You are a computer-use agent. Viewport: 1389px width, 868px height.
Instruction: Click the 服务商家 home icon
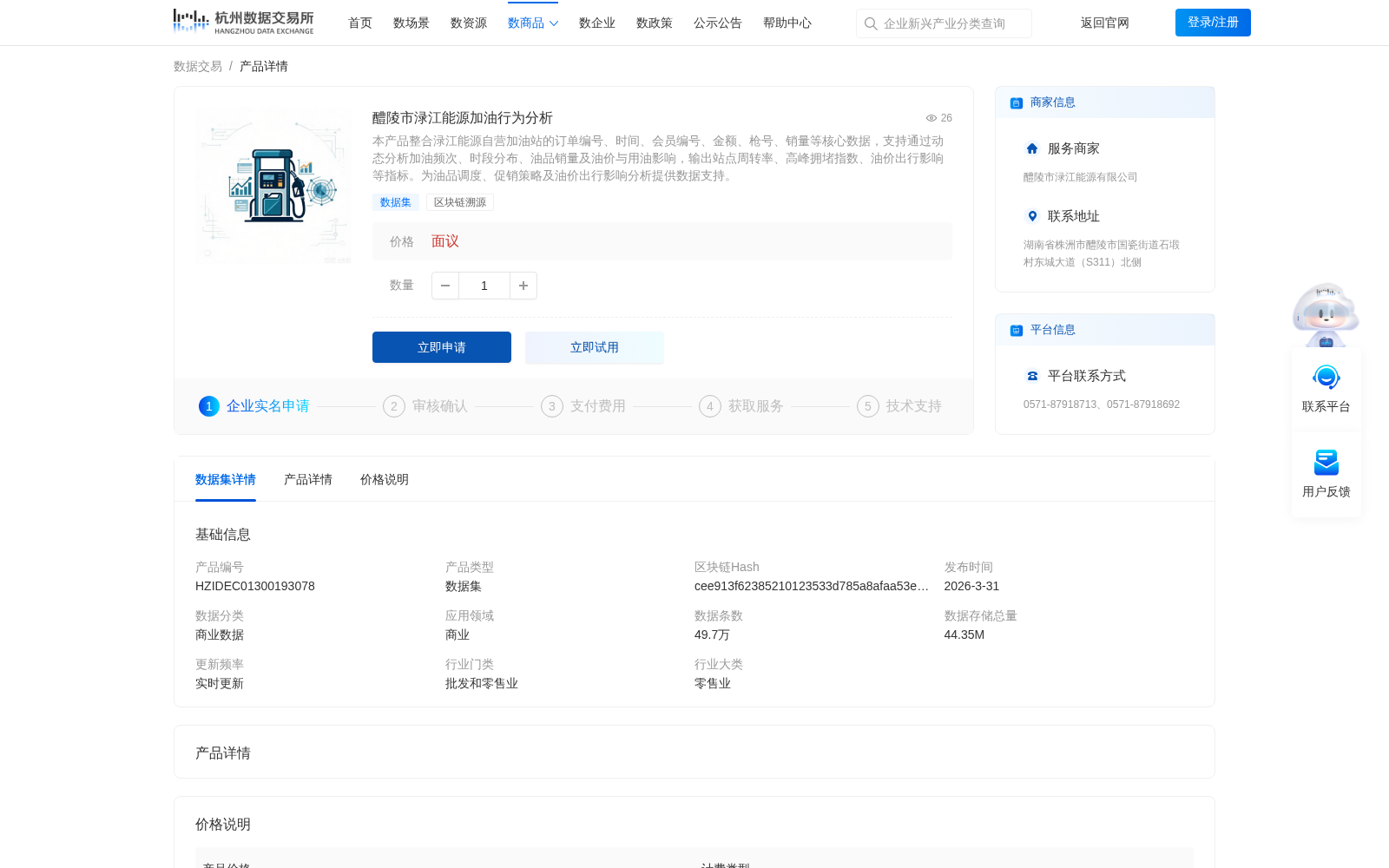1032,148
